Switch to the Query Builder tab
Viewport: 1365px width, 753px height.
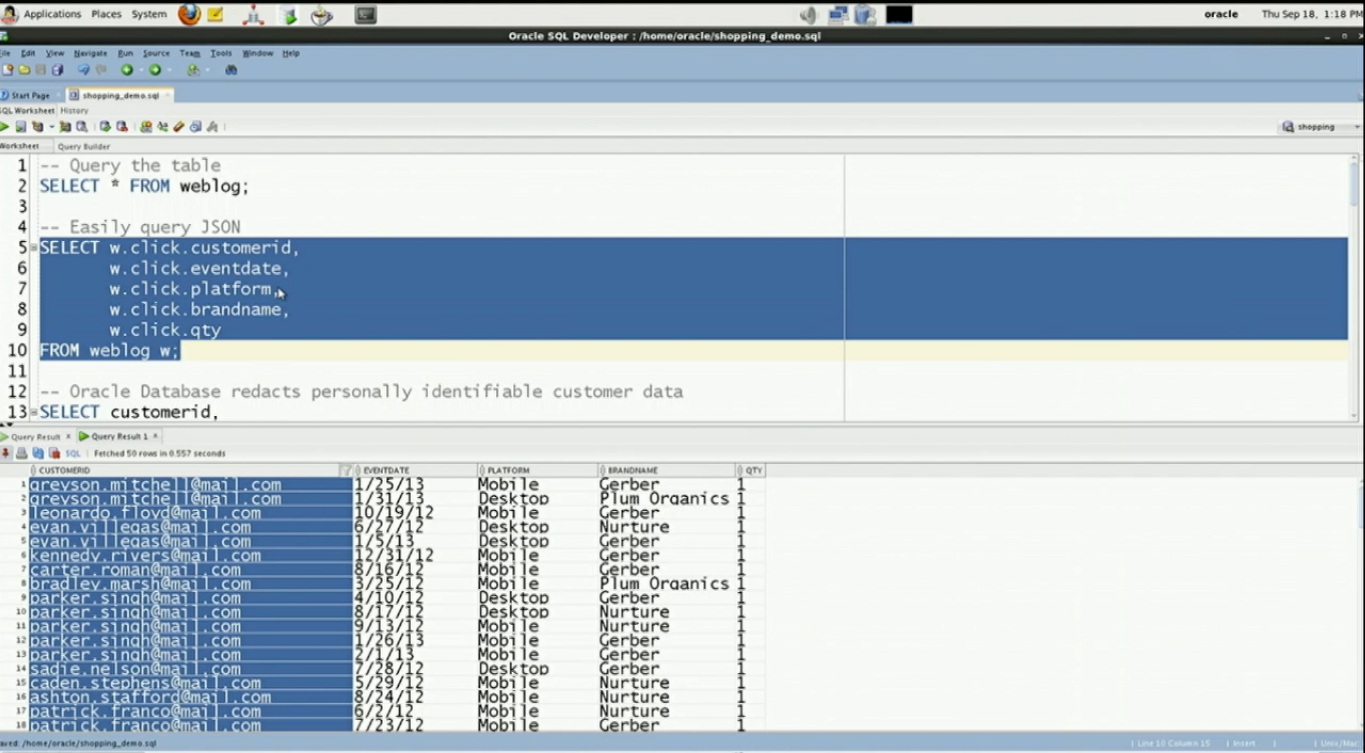click(84, 146)
